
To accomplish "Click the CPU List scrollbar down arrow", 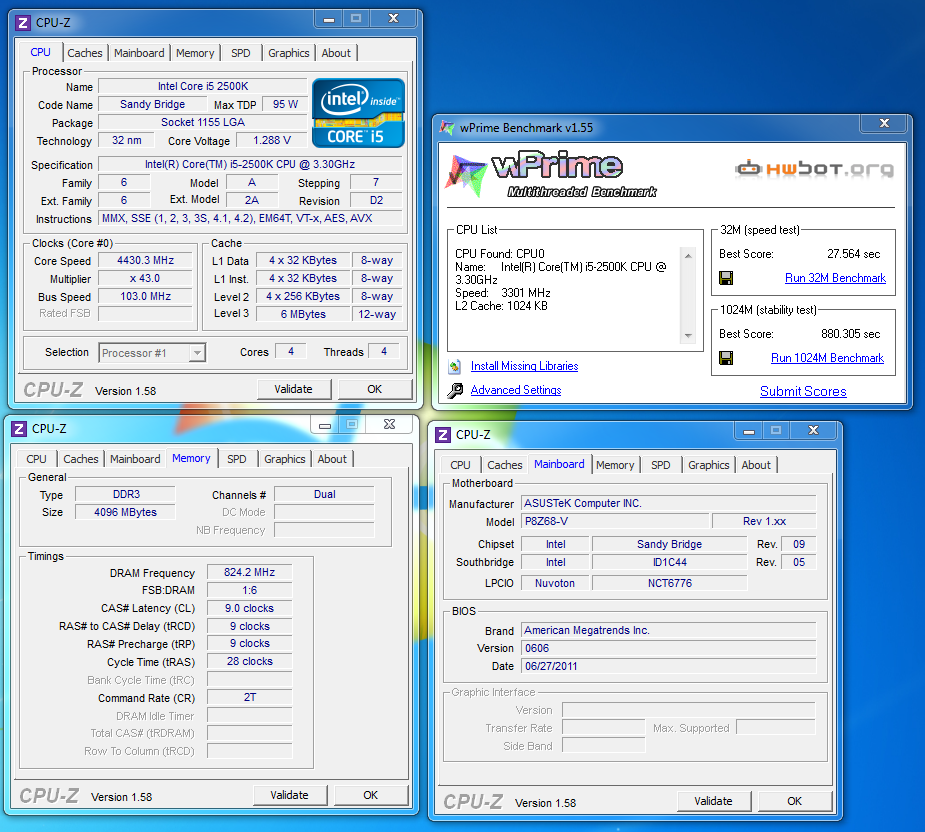I will 688,335.
